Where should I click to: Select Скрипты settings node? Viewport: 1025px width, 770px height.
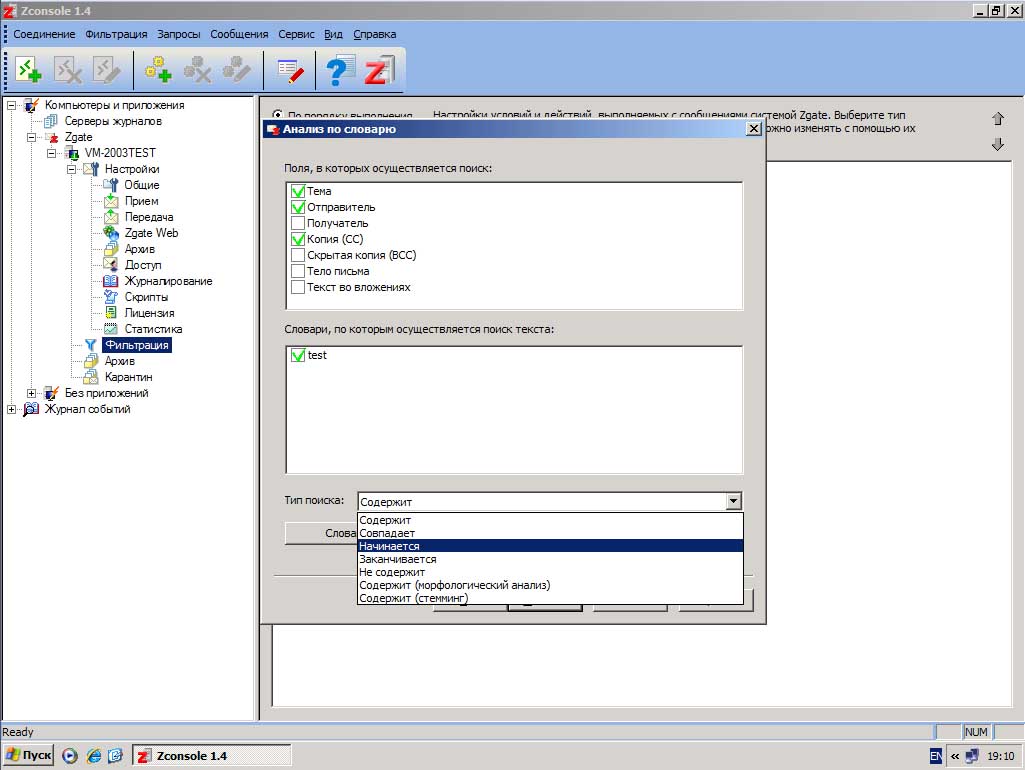click(146, 297)
